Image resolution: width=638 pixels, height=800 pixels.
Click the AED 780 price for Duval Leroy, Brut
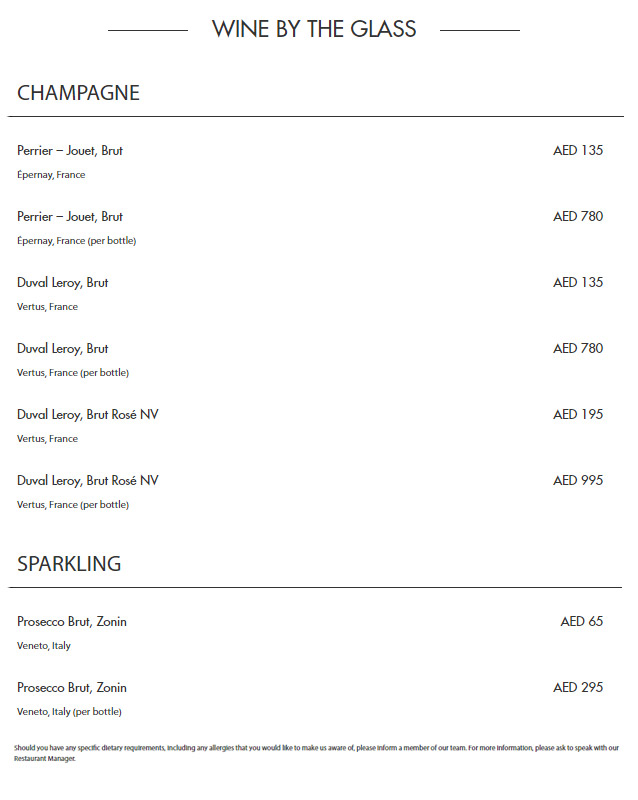578,349
